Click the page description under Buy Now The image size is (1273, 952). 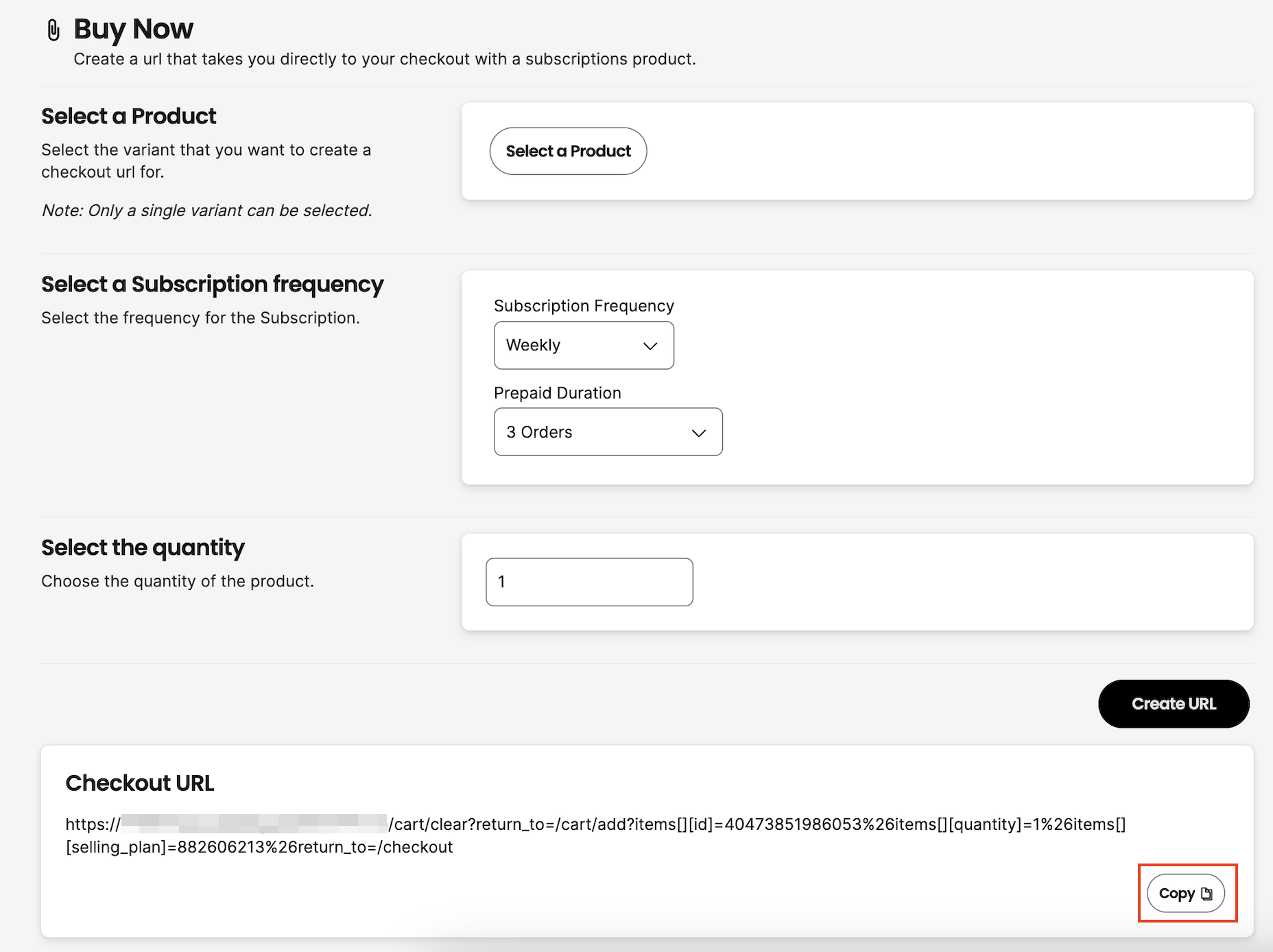[x=385, y=59]
